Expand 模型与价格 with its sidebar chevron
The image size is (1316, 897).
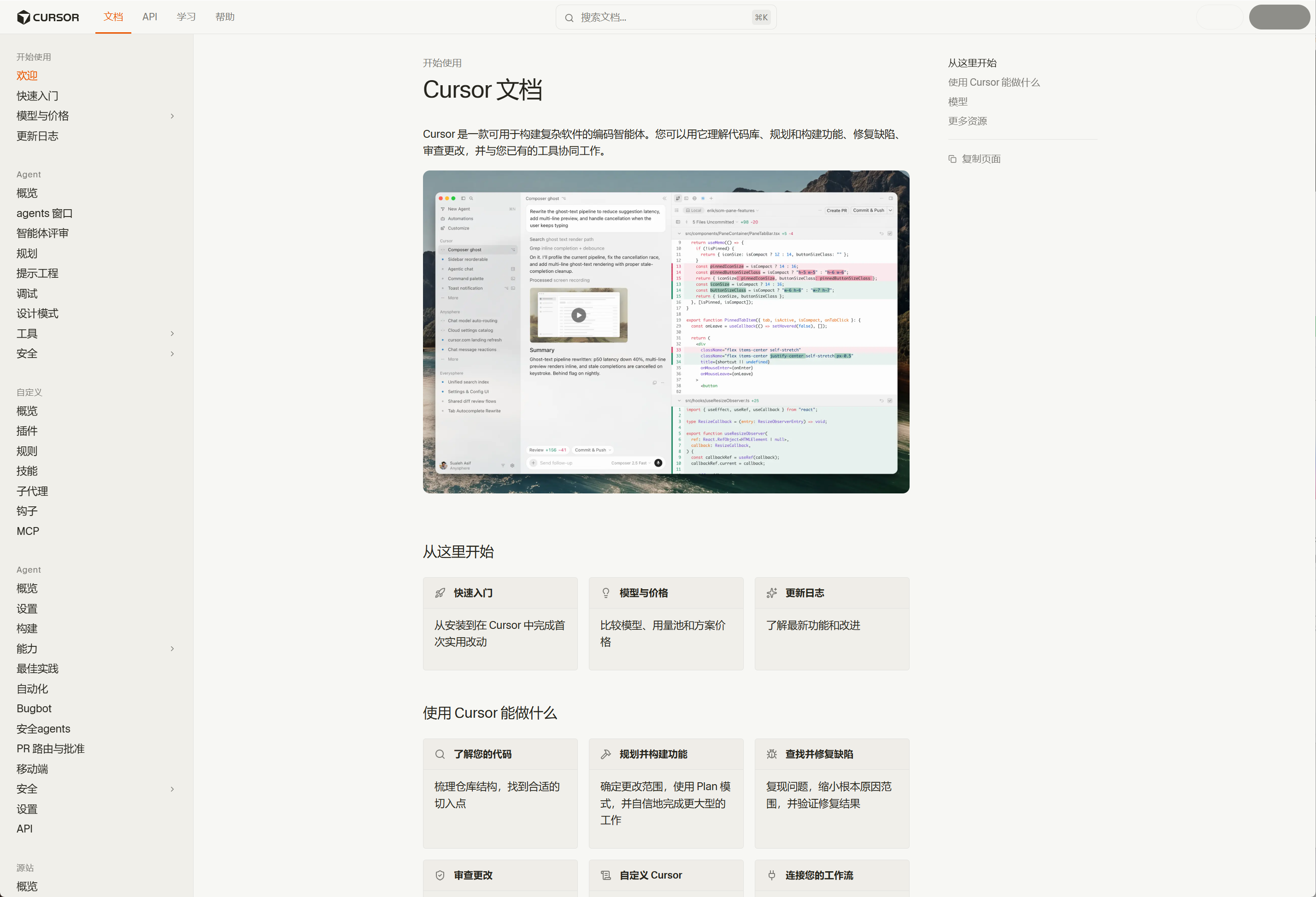pyautogui.click(x=172, y=116)
